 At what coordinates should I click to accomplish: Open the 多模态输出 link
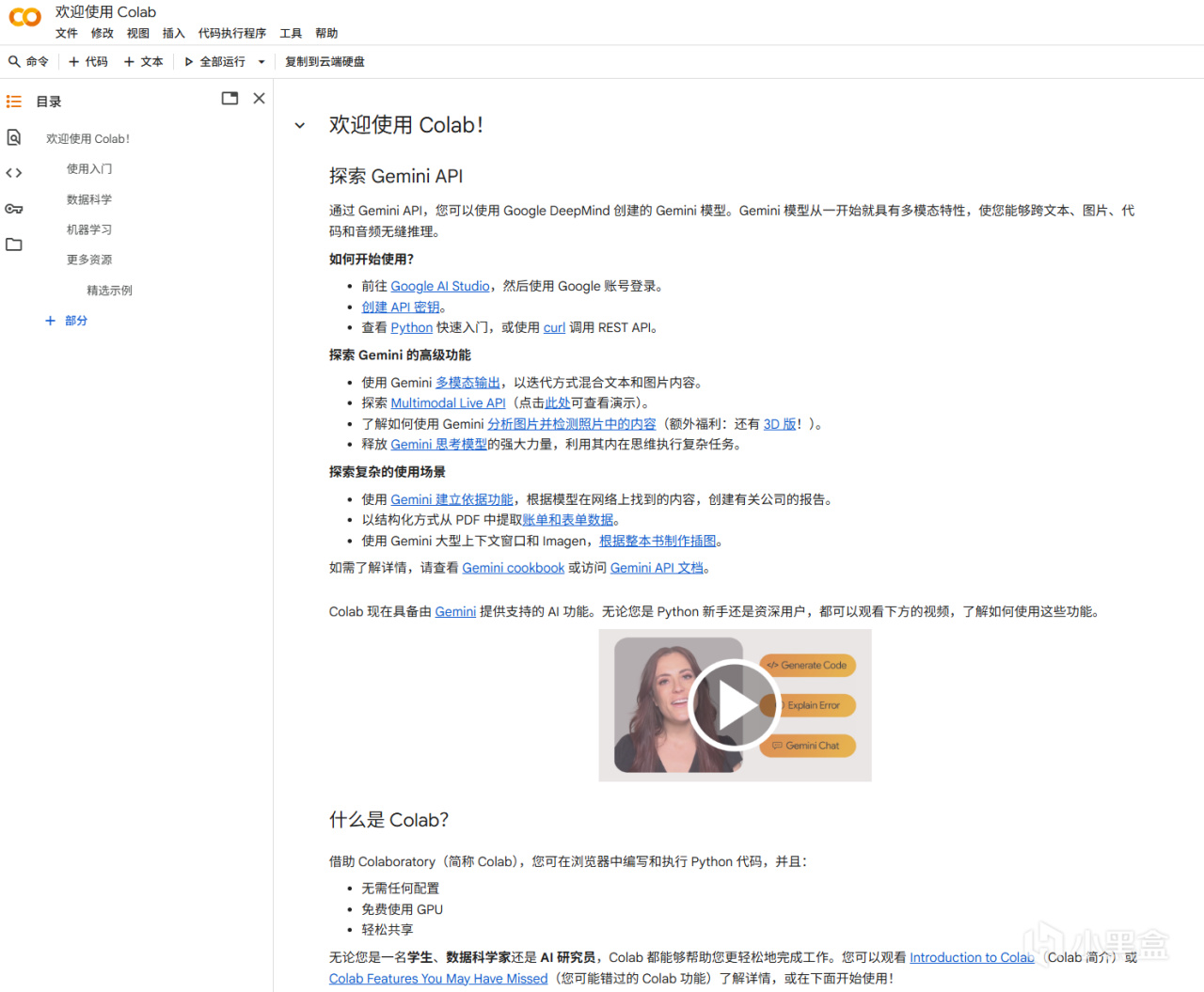[x=467, y=383]
